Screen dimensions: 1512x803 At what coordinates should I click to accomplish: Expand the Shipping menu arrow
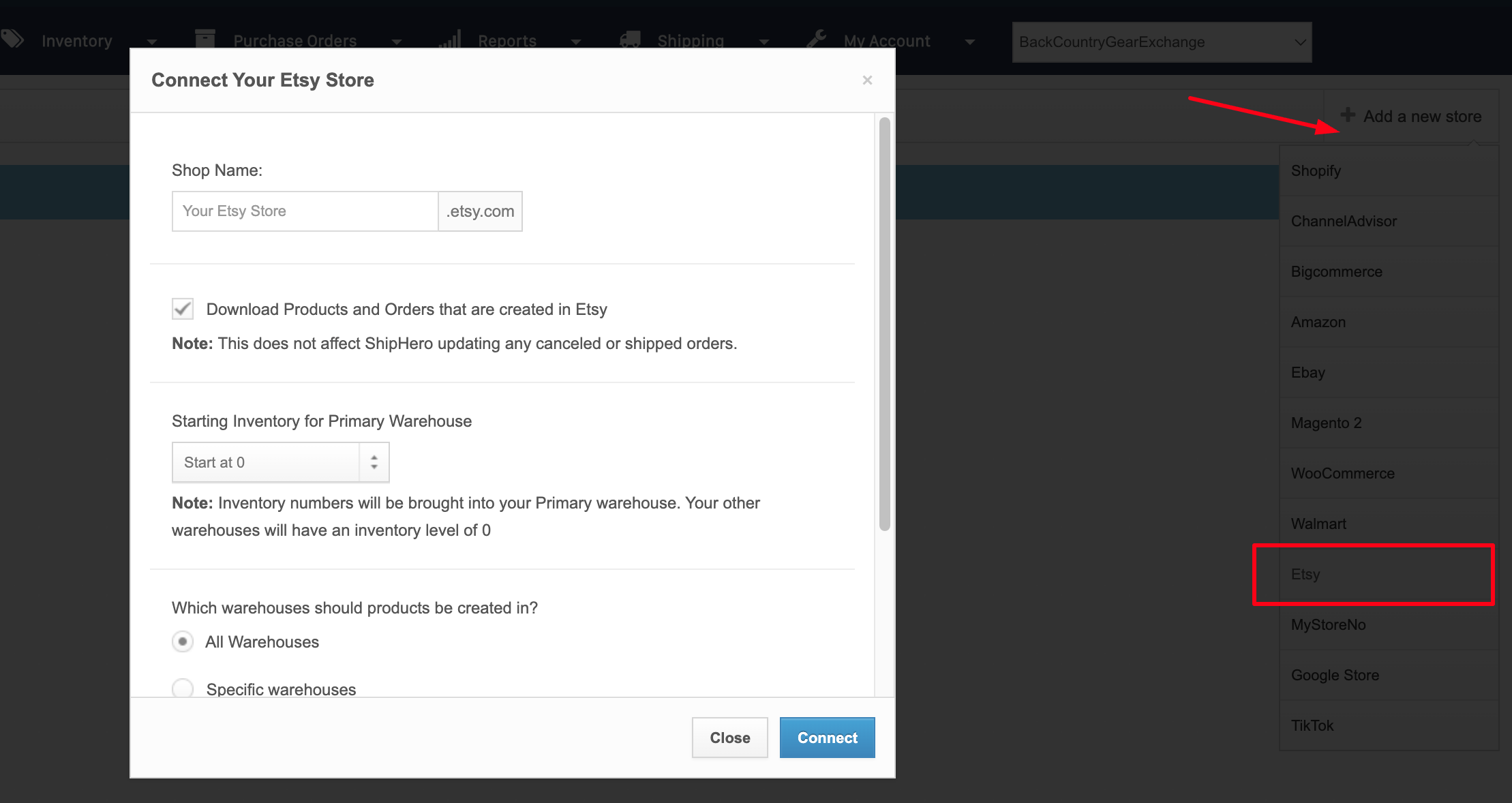pos(764,42)
